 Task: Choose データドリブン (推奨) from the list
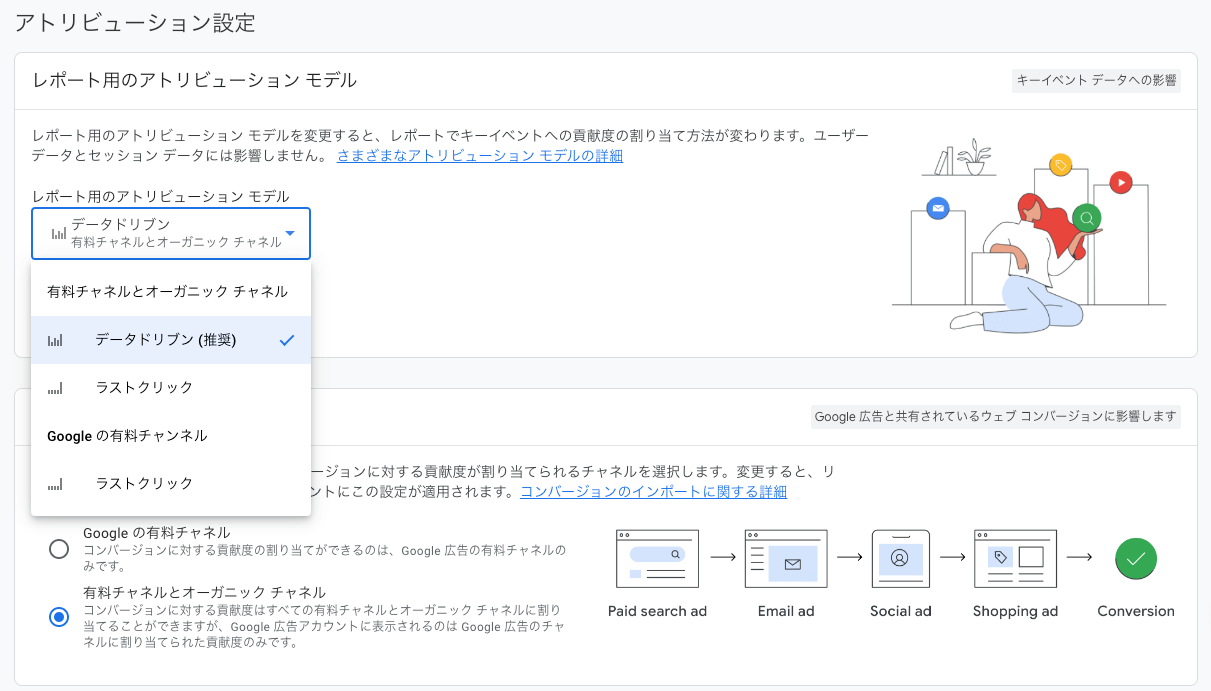[x=171, y=340]
